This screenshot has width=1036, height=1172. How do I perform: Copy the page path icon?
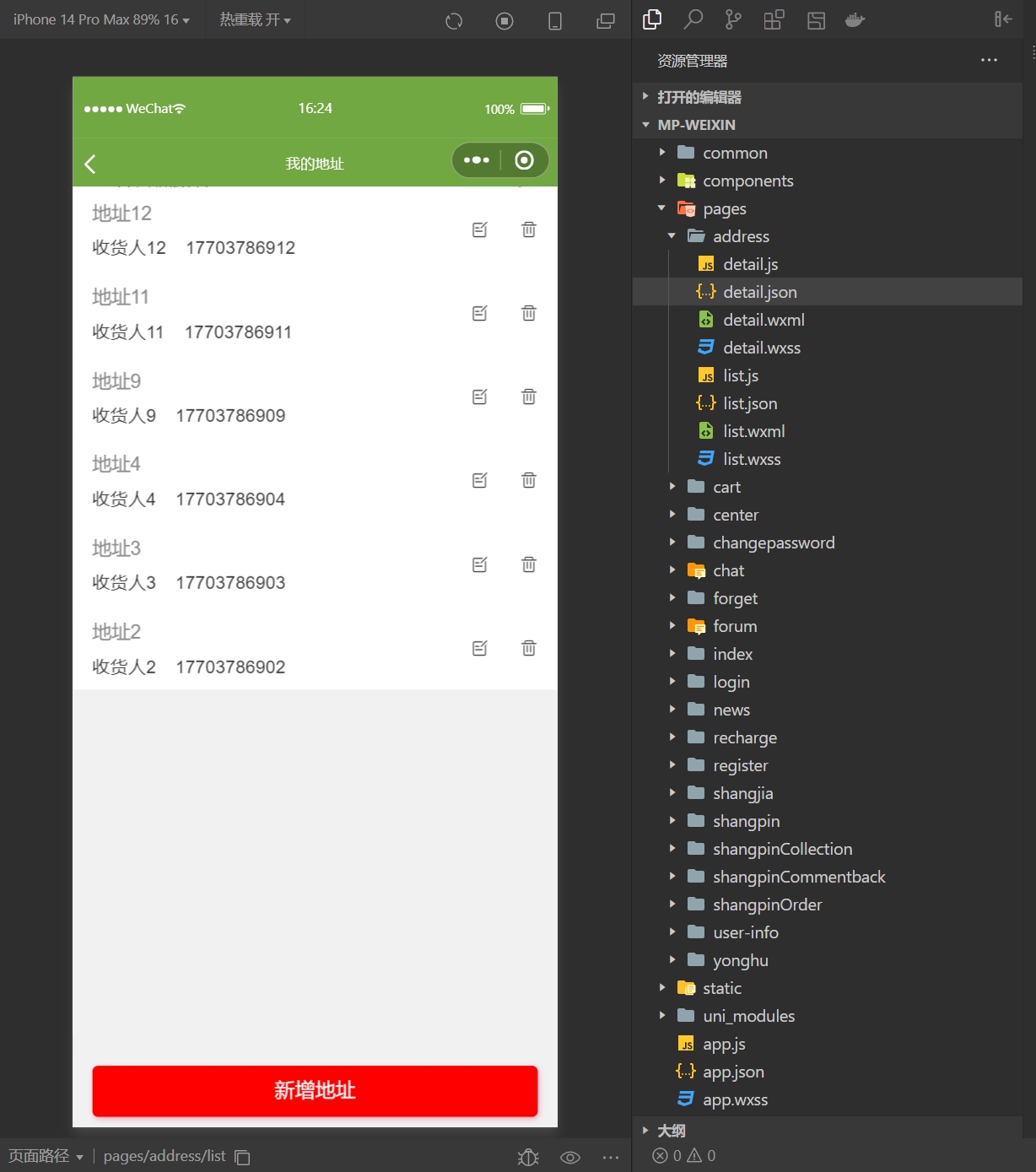[242, 1157]
